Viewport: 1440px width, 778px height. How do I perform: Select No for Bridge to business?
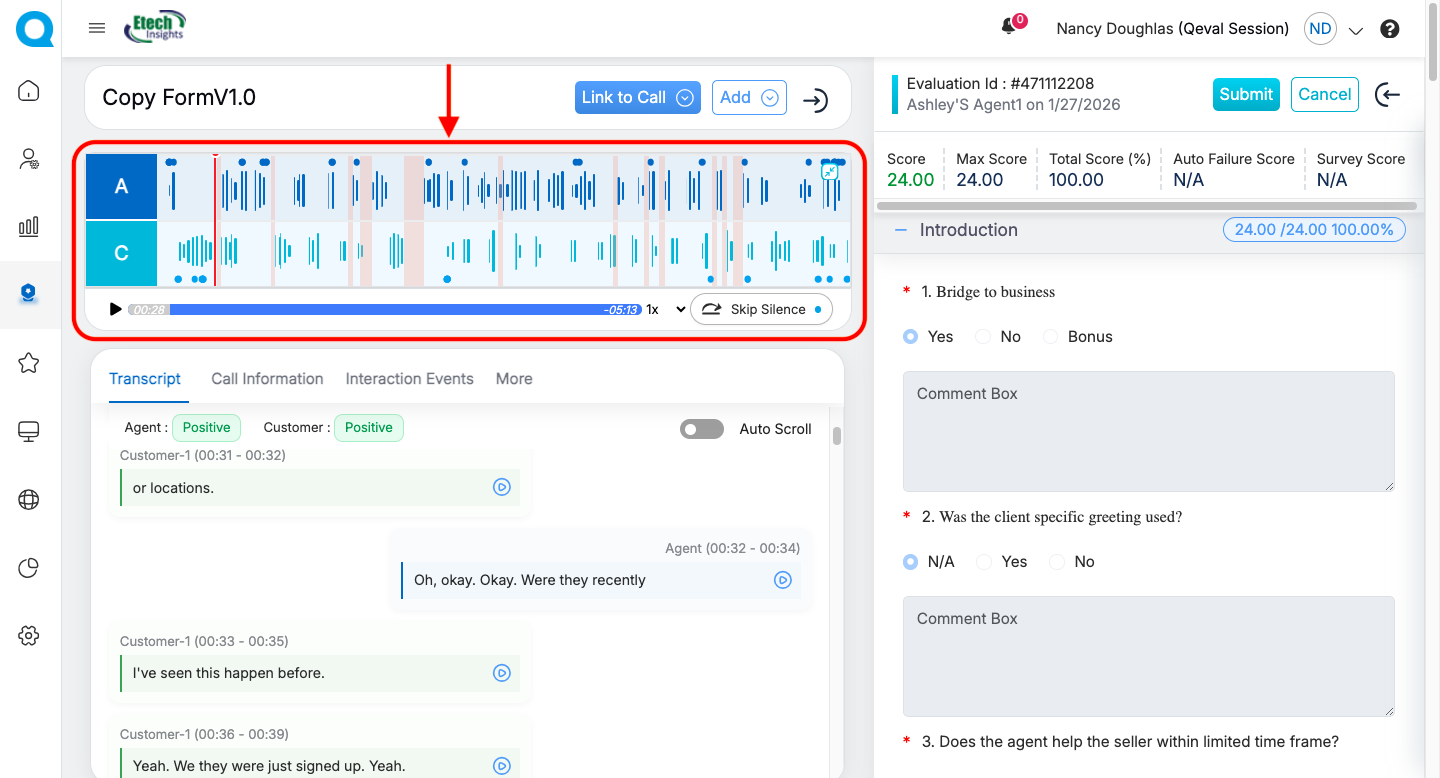[984, 337]
